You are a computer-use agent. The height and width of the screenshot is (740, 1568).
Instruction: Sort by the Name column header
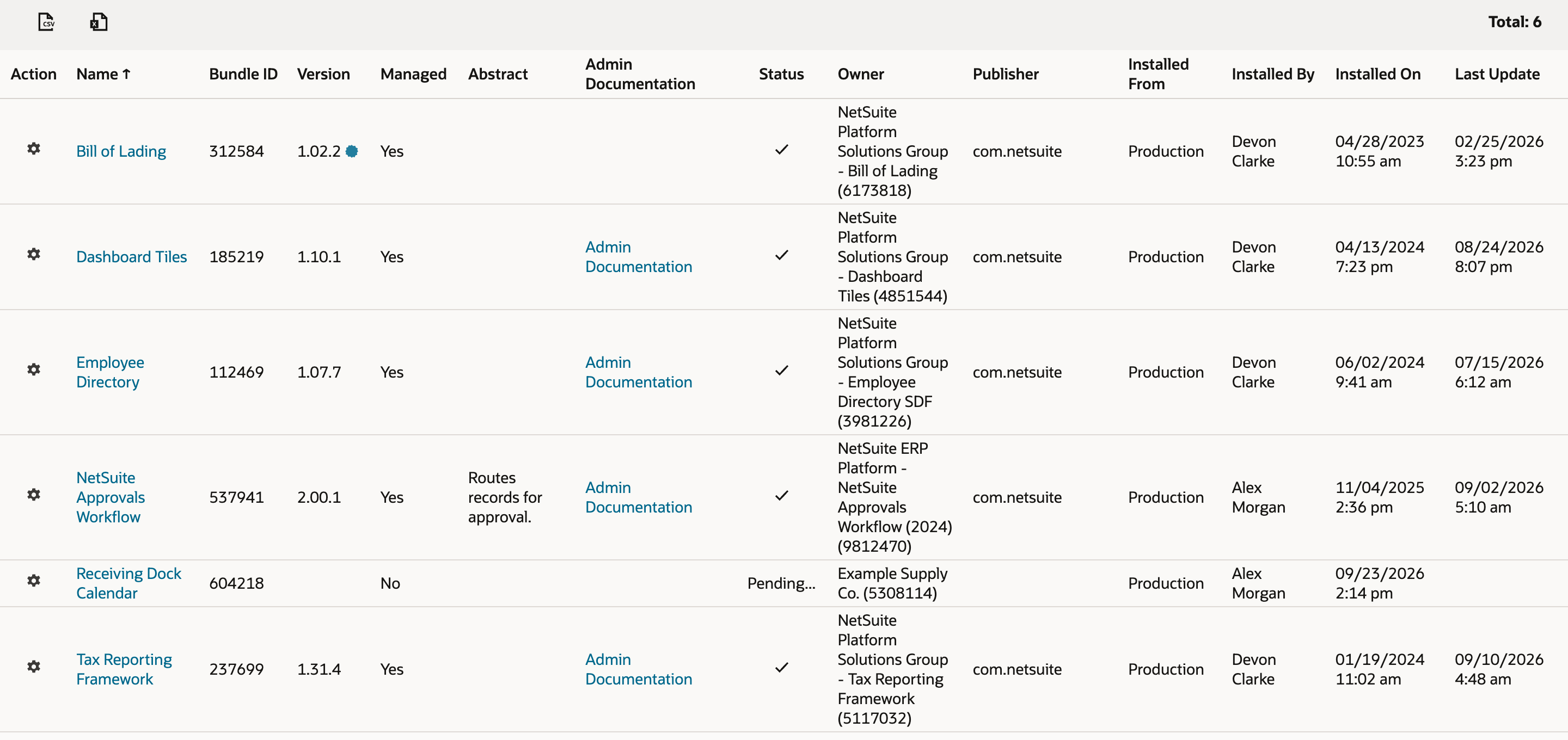click(103, 74)
